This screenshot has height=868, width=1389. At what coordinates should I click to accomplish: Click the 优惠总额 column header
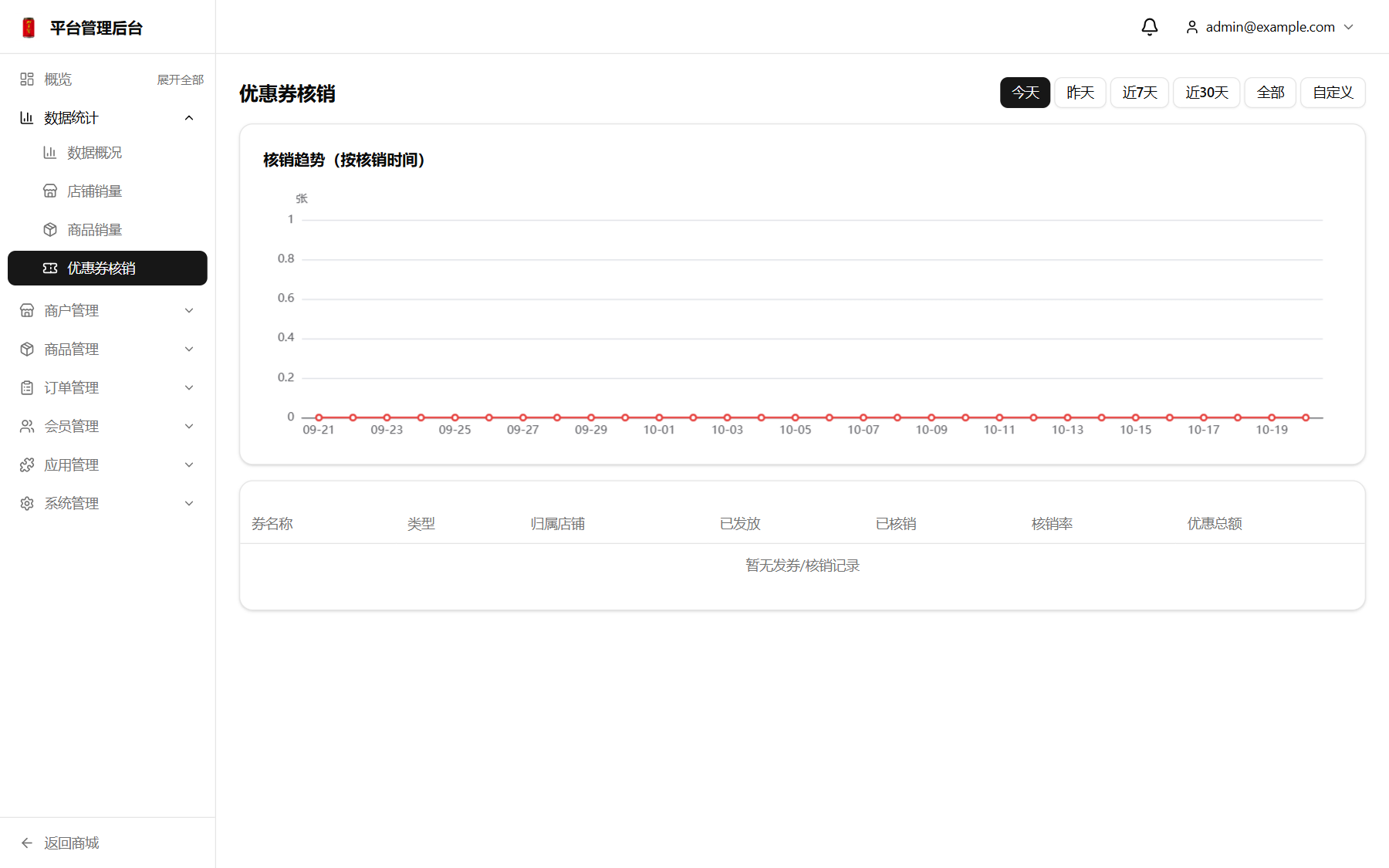1215,524
